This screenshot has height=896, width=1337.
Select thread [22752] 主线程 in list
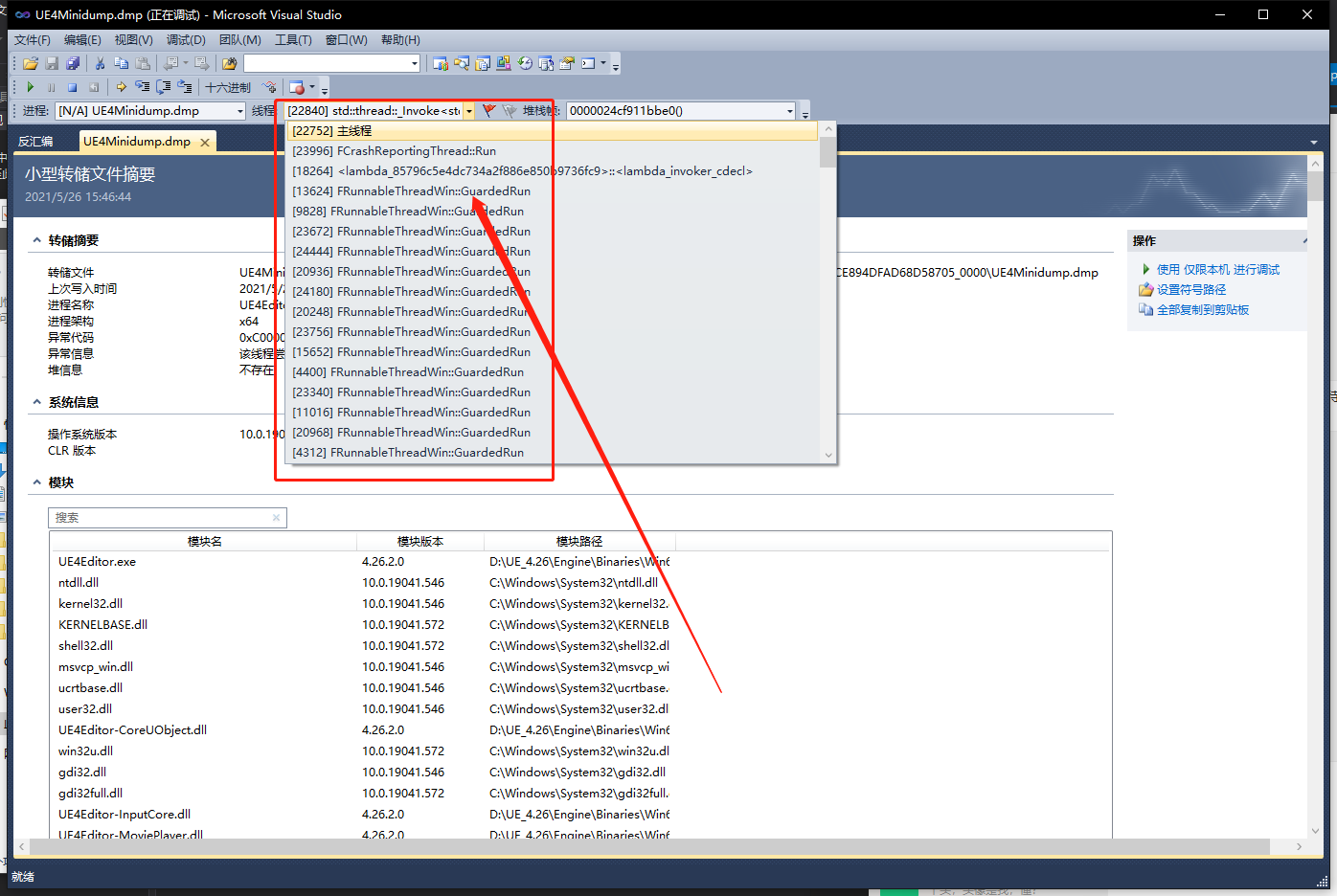[554, 131]
